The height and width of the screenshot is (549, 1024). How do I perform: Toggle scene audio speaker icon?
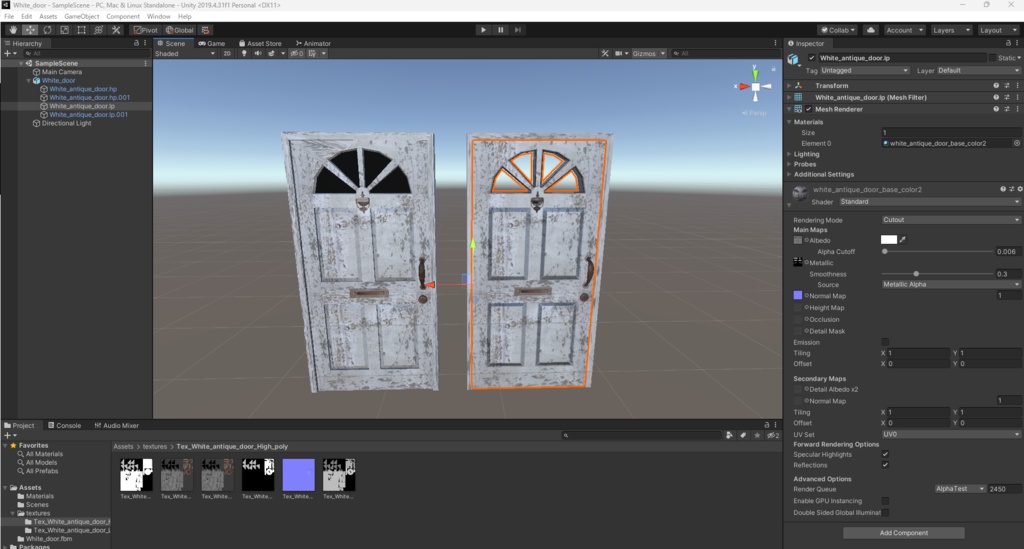coord(257,54)
